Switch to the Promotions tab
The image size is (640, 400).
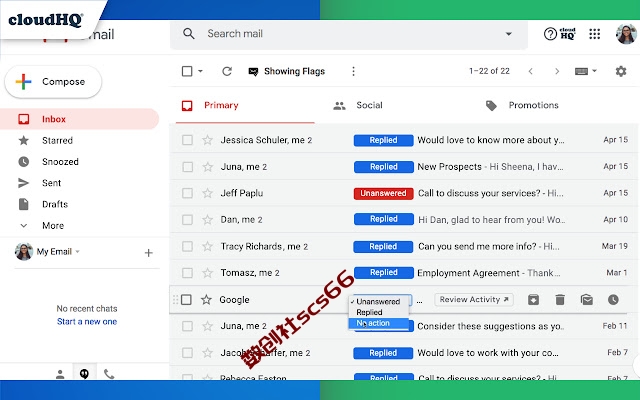coord(522,106)
